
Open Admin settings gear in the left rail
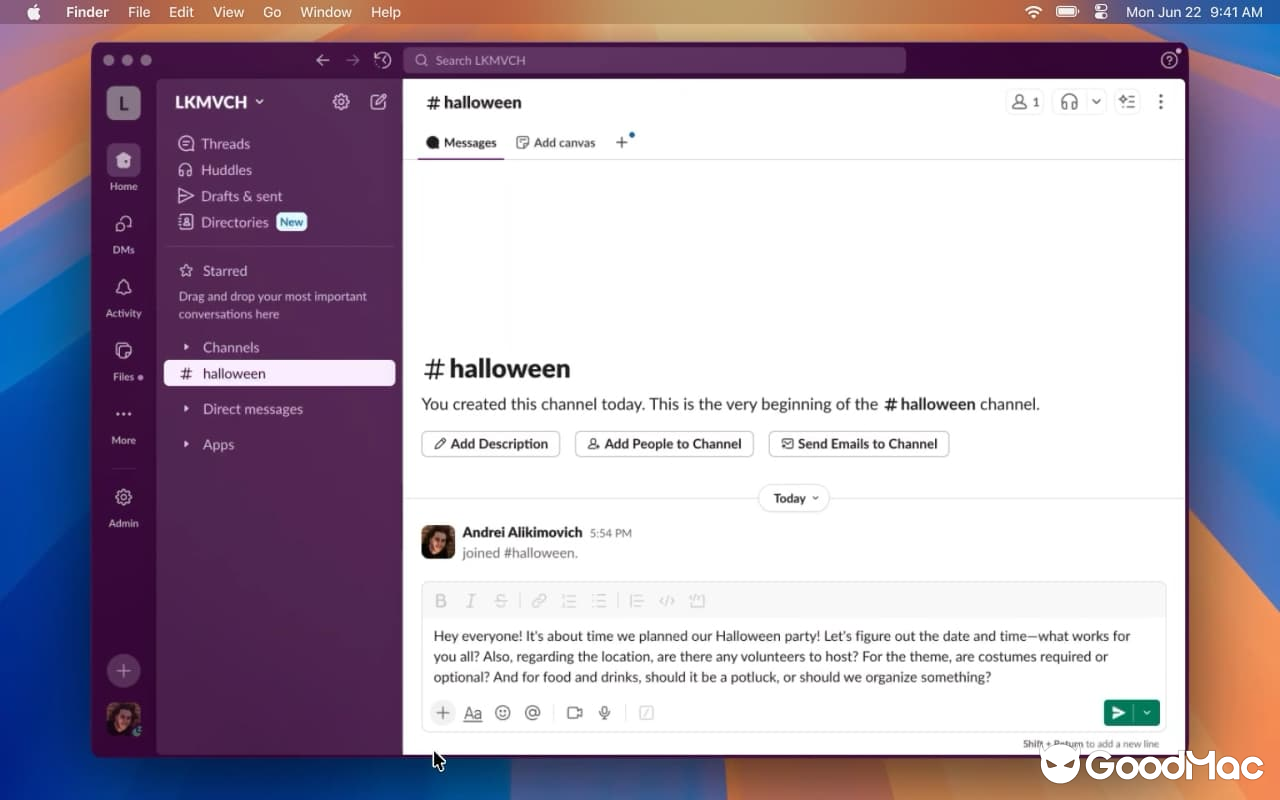(x=124, y=506)
